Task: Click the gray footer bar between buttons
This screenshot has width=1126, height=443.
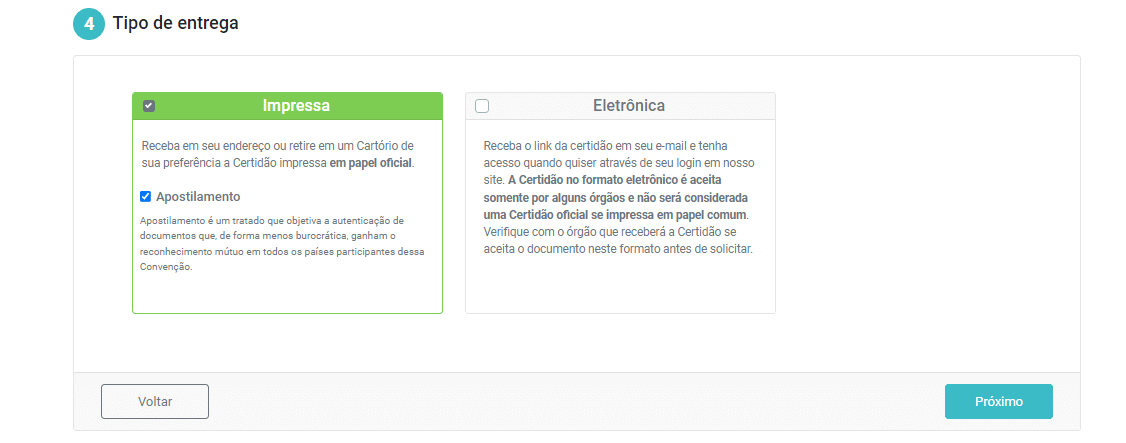Action: point(577,401)
